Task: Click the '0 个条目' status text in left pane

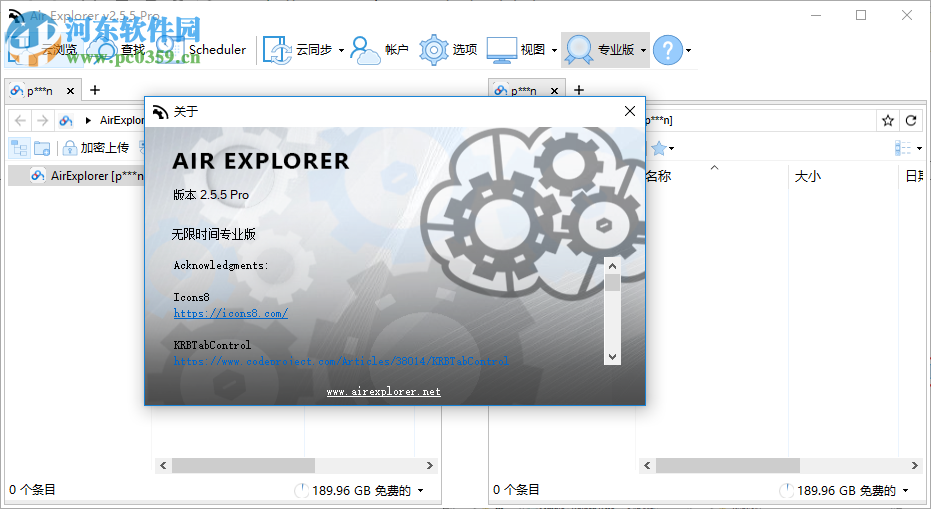Action: click(32, 490)
